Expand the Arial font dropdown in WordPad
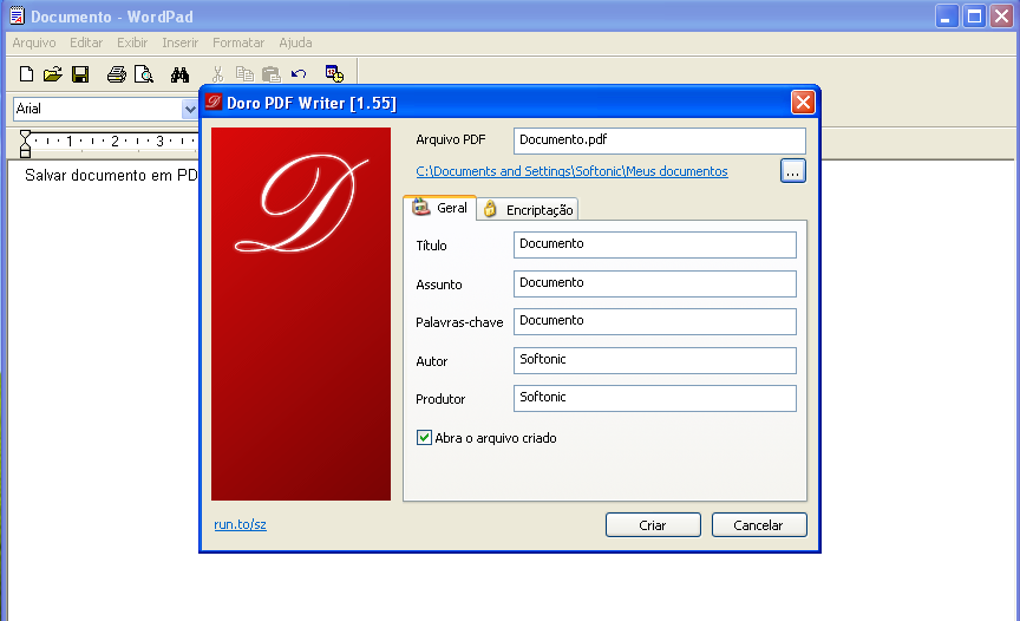The width and height of the screenshot is (1020, 621). (189, 109)
